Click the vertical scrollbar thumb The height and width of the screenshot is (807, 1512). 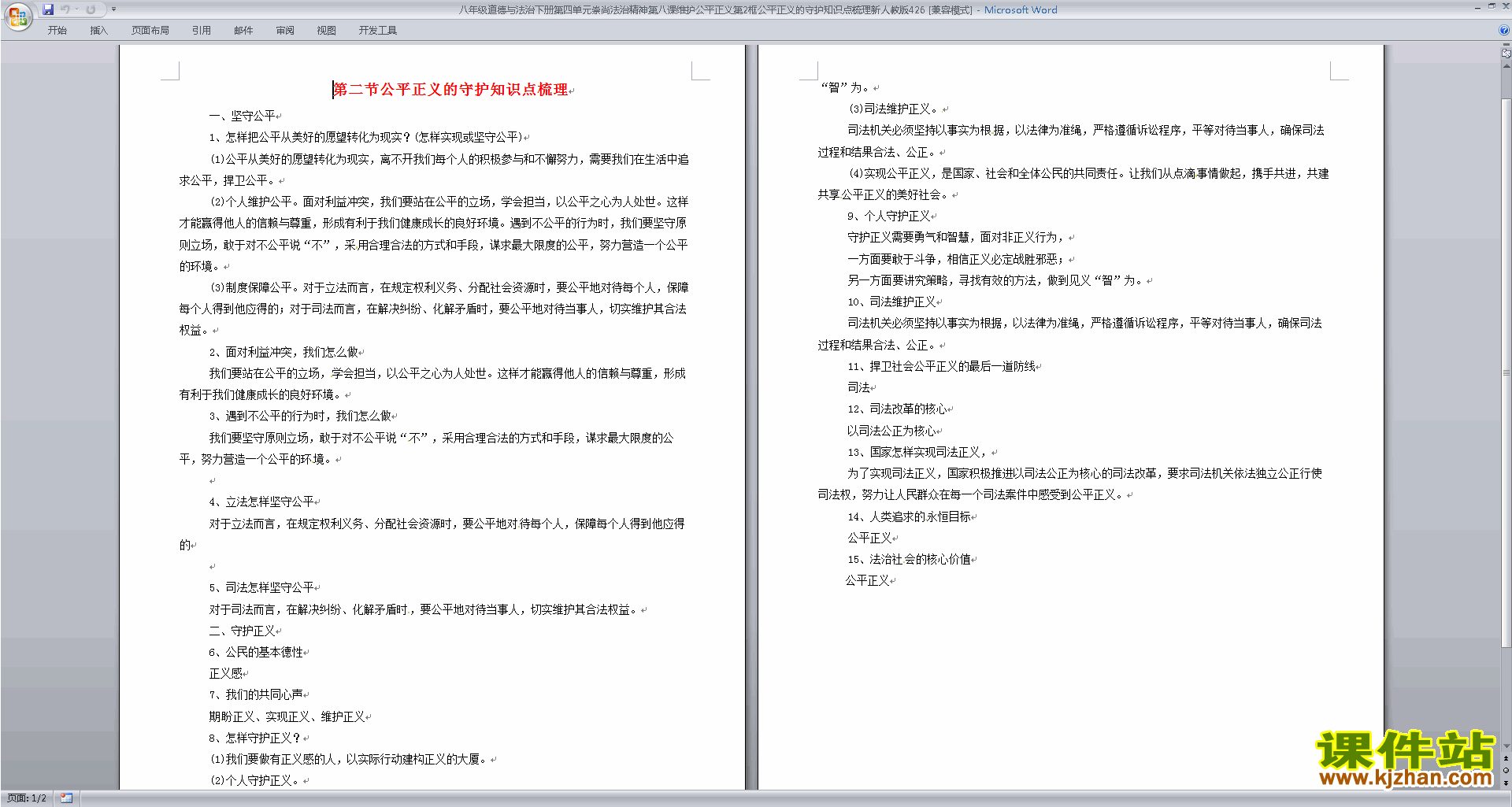tap(1506, 373)
